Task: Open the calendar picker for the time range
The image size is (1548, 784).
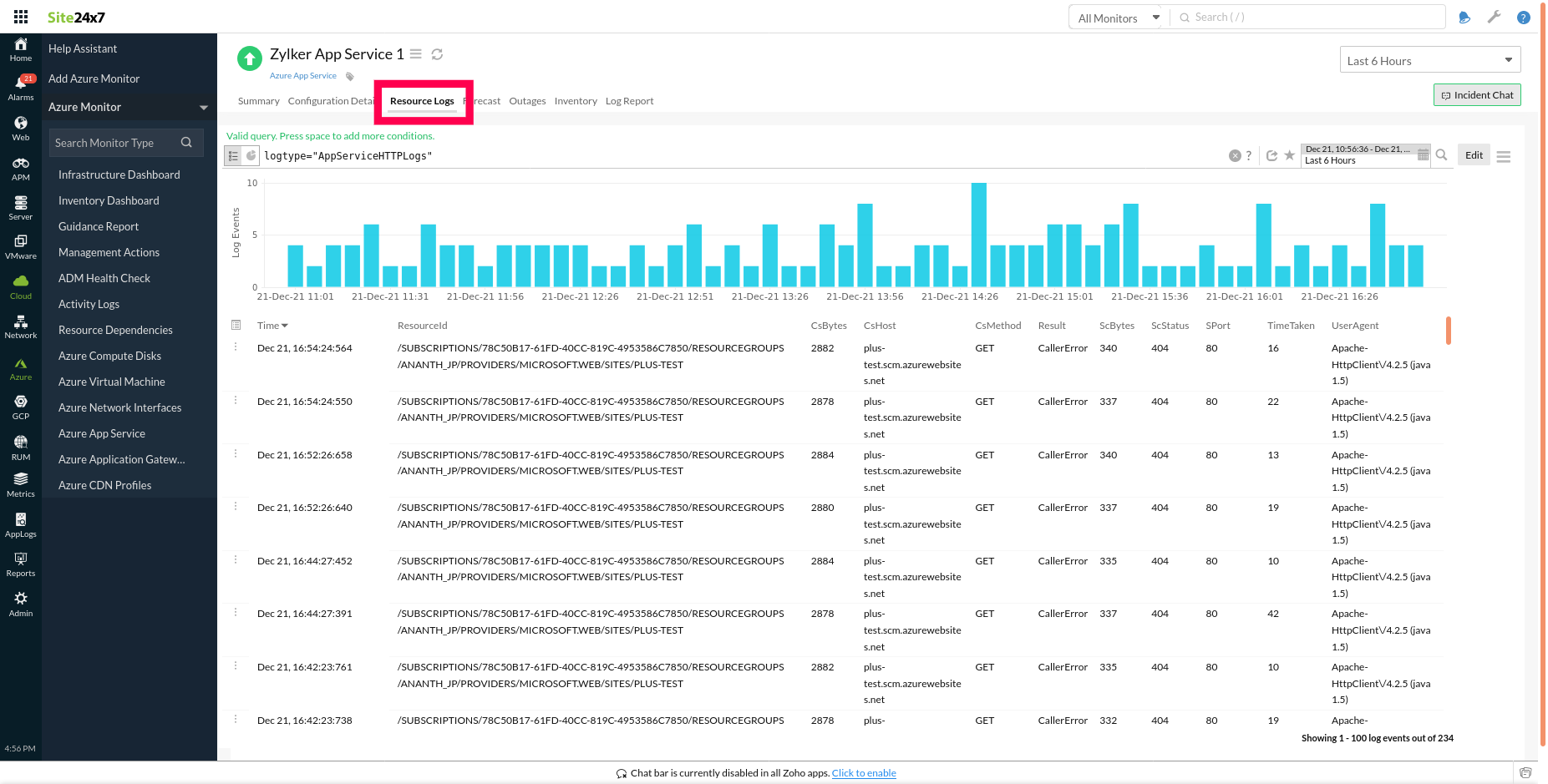Action: pos(1424,154)
